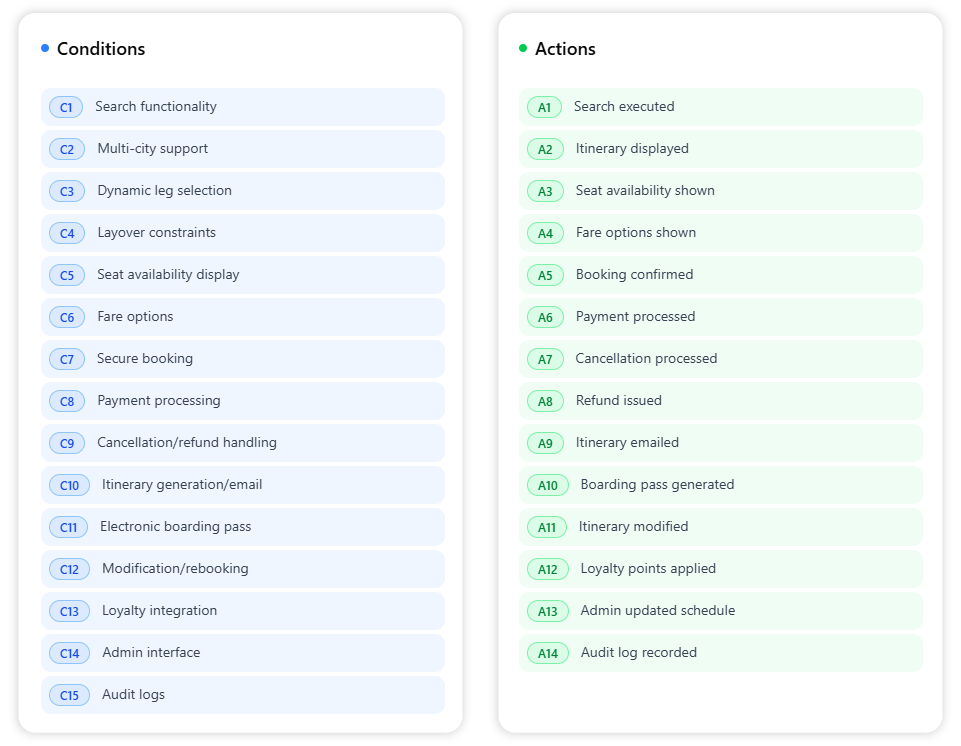Select the A14 Audit log recorded badge

(x=548, y=653)
